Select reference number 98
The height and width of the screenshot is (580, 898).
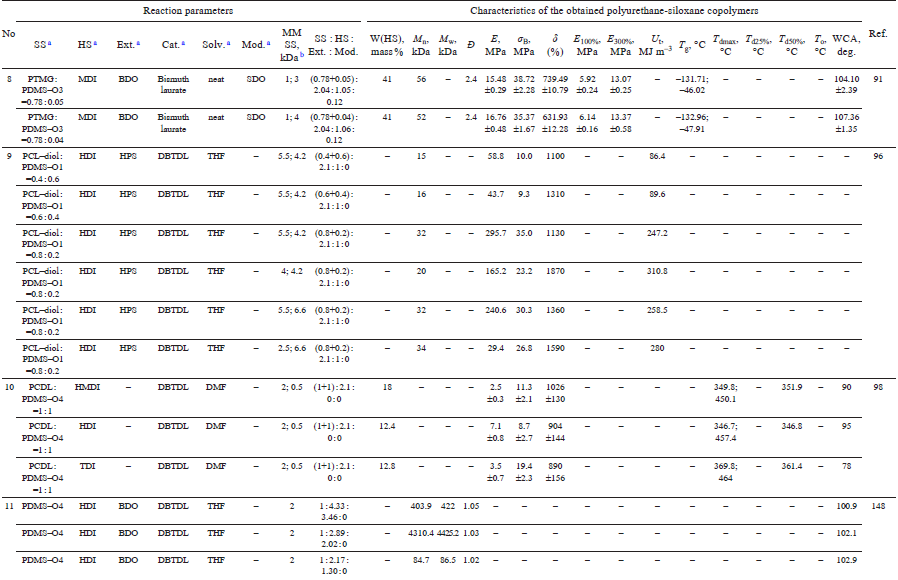pos(877,387)
